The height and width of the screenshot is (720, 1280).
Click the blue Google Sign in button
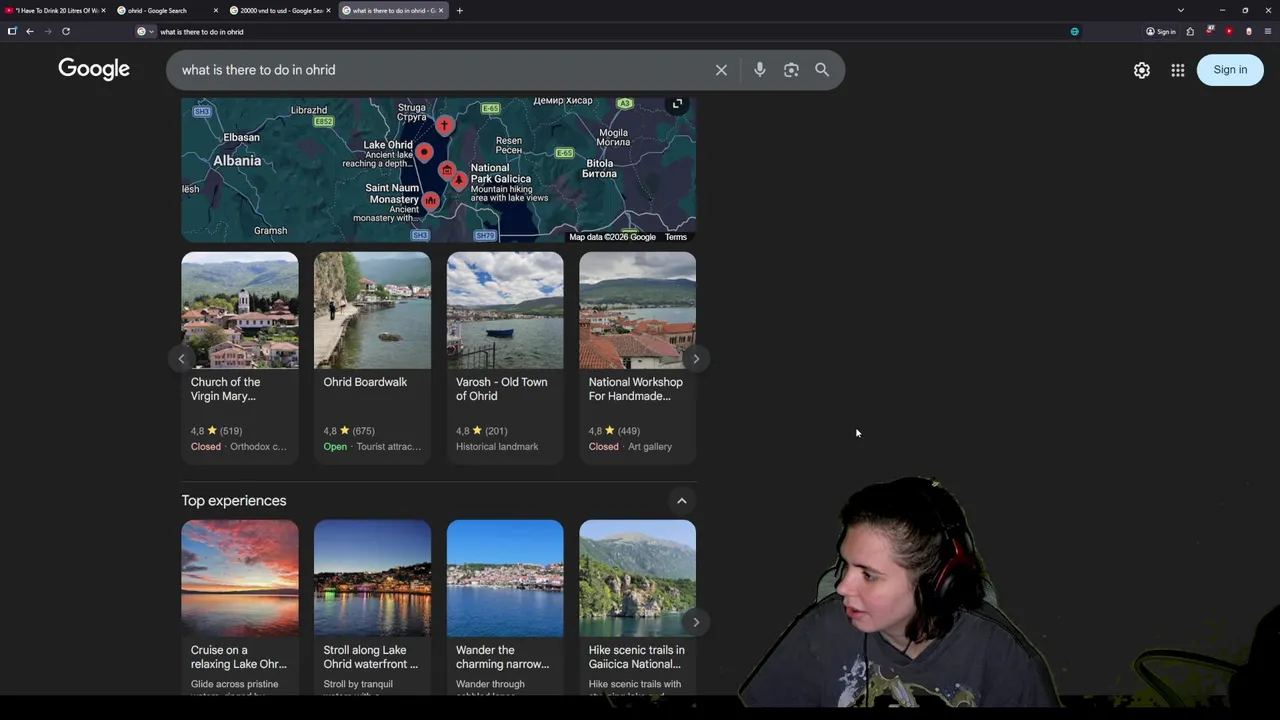(1230, 70)
